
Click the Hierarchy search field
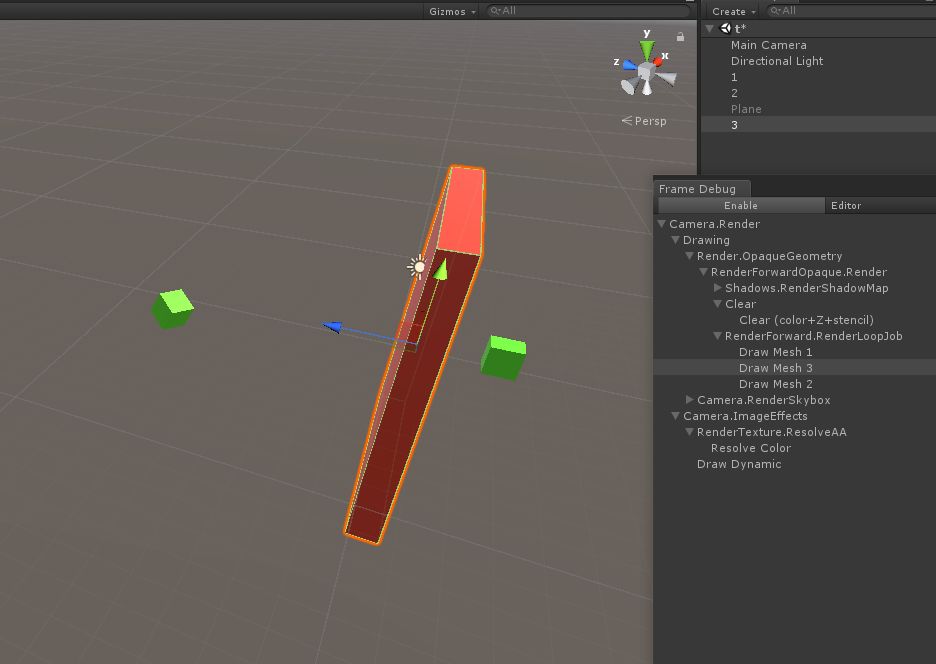851,11
